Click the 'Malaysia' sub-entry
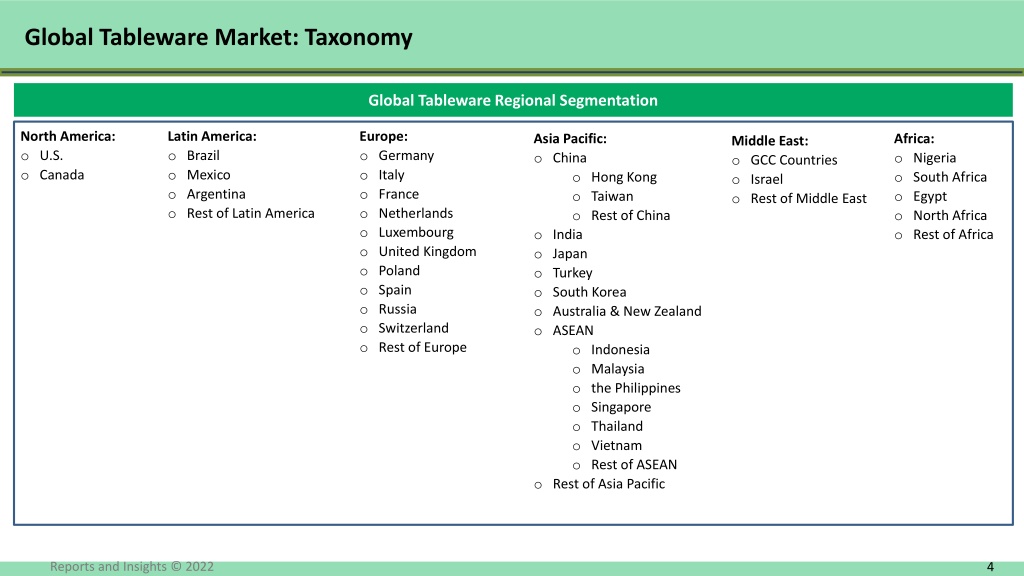 617,369
